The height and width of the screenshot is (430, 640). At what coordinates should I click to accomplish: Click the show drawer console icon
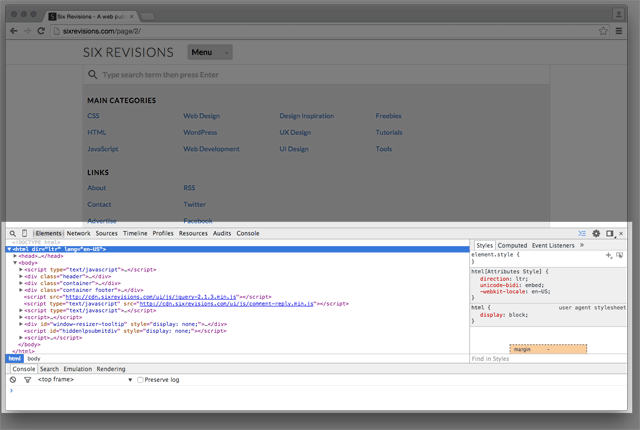click(582, 233)
